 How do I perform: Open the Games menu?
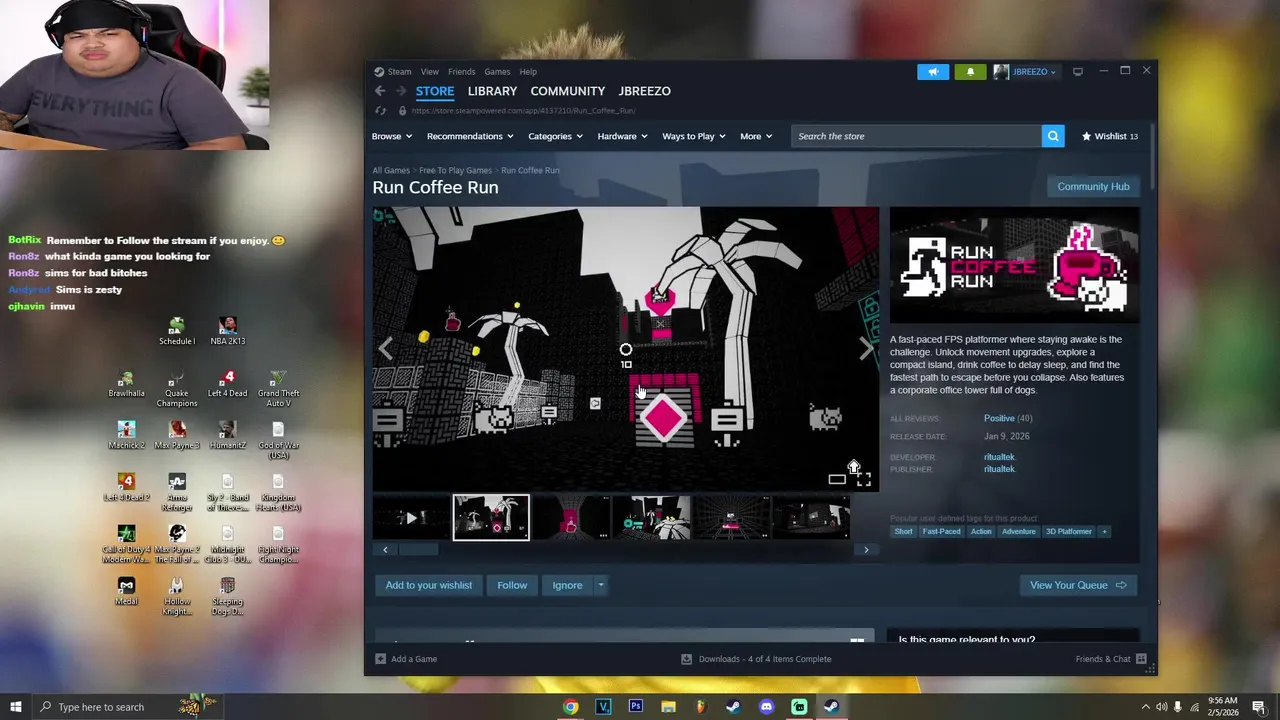[x=497, y=72]
